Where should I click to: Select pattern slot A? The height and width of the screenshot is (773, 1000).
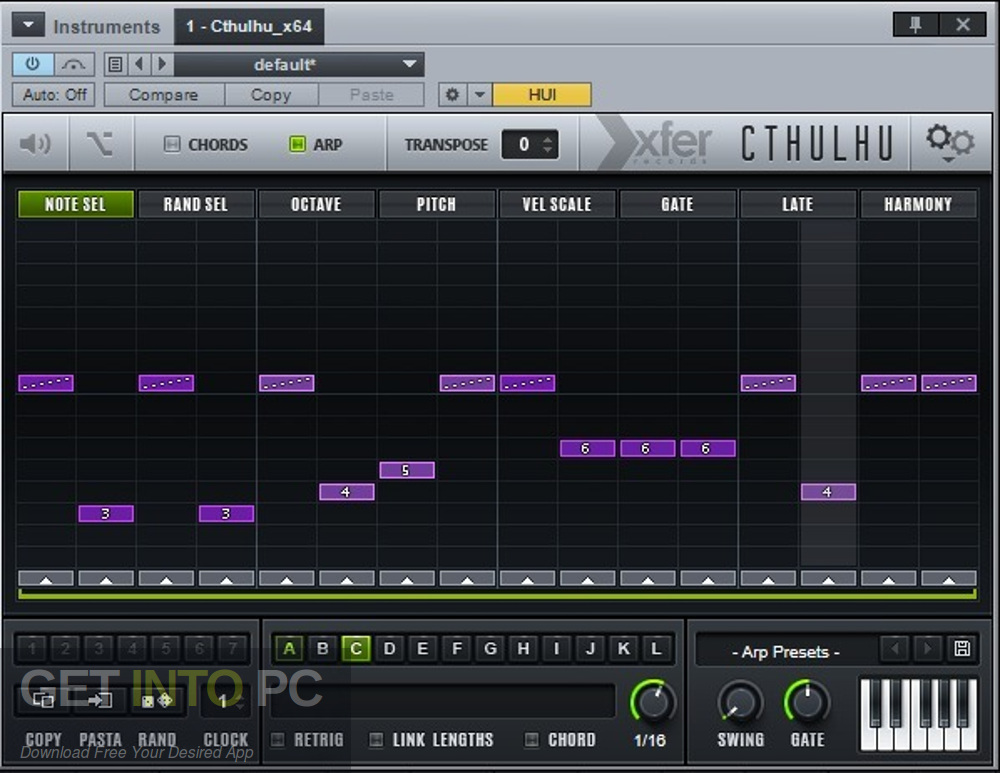click(x=289, y=649)
